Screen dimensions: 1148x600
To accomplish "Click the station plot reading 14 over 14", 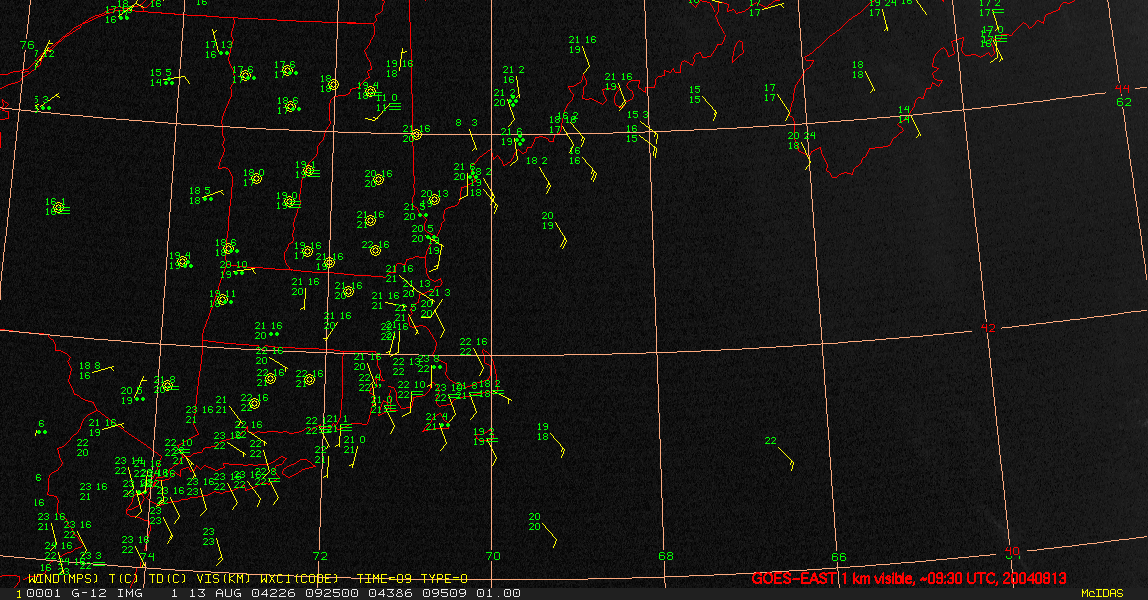I will pos(904,114).
